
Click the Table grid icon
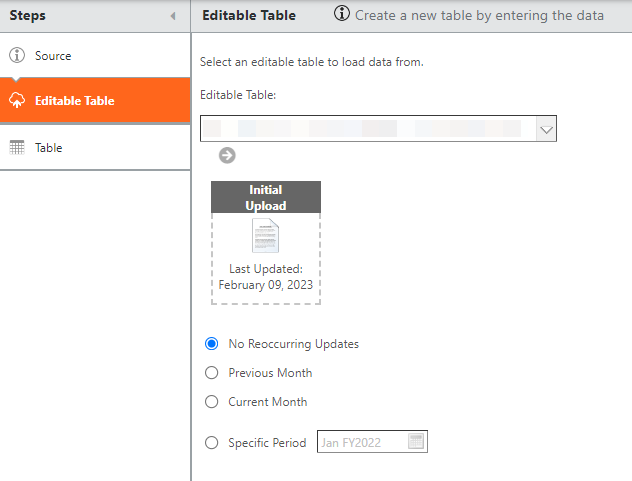[x=17, y=148]
